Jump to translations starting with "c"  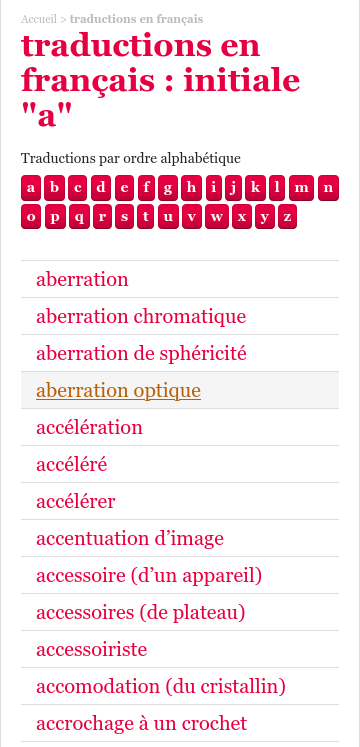[78, 188]
